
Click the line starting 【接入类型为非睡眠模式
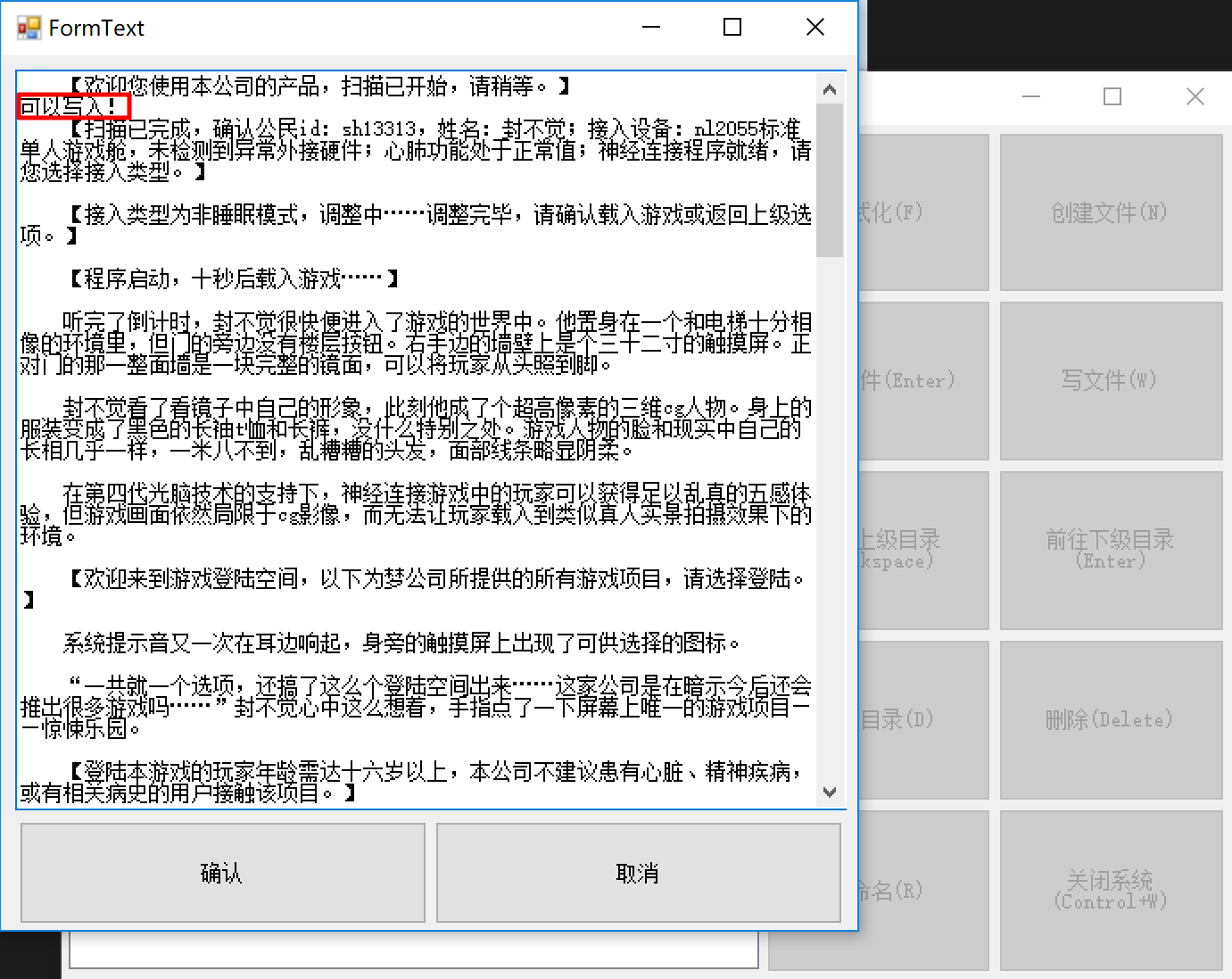pyautogui.click(x=416, y=226)
